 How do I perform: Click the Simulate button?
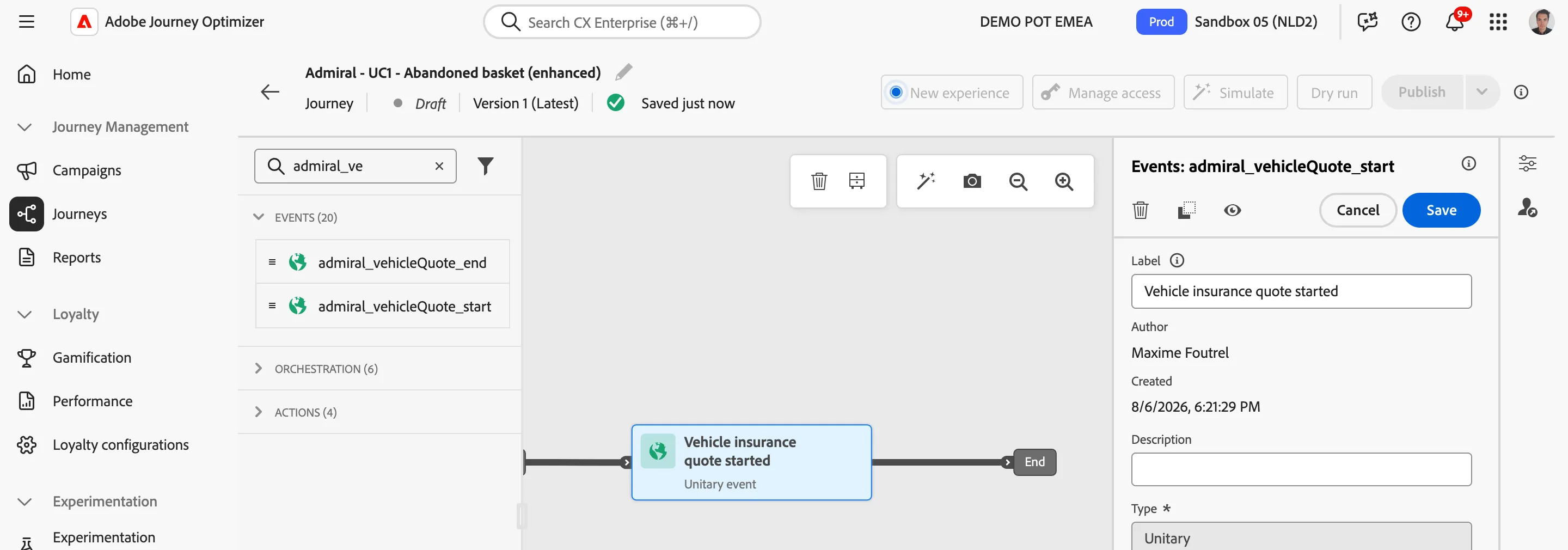(x=1235, y=93)
